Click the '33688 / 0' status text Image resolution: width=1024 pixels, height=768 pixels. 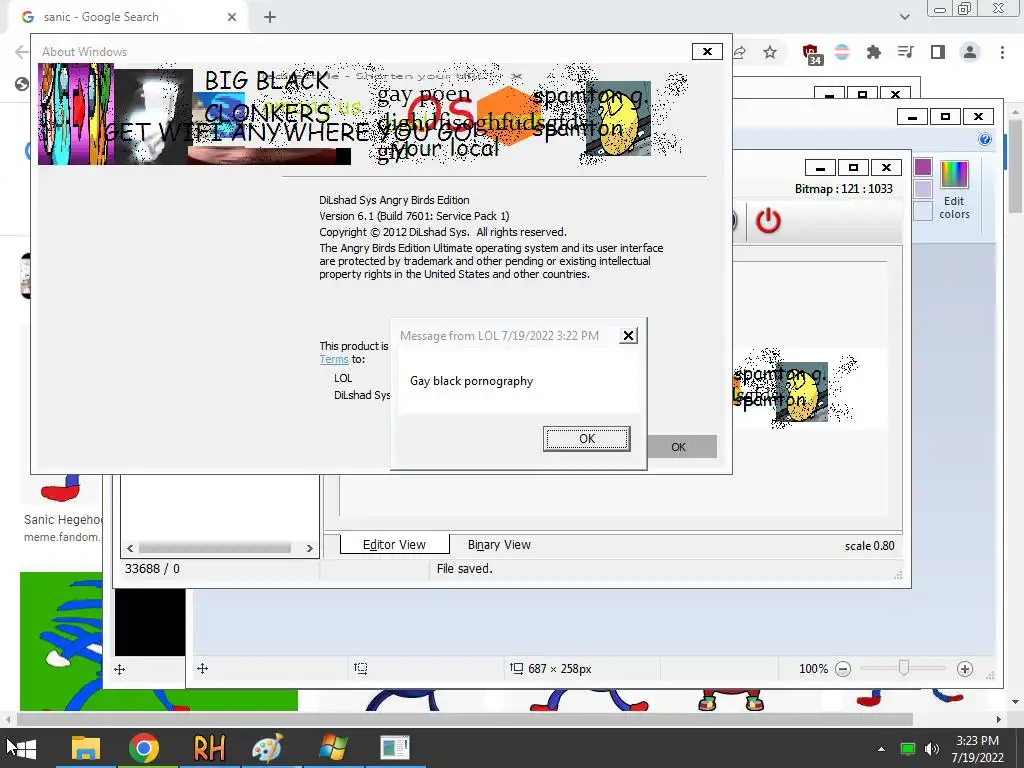[x=152, y=569]
